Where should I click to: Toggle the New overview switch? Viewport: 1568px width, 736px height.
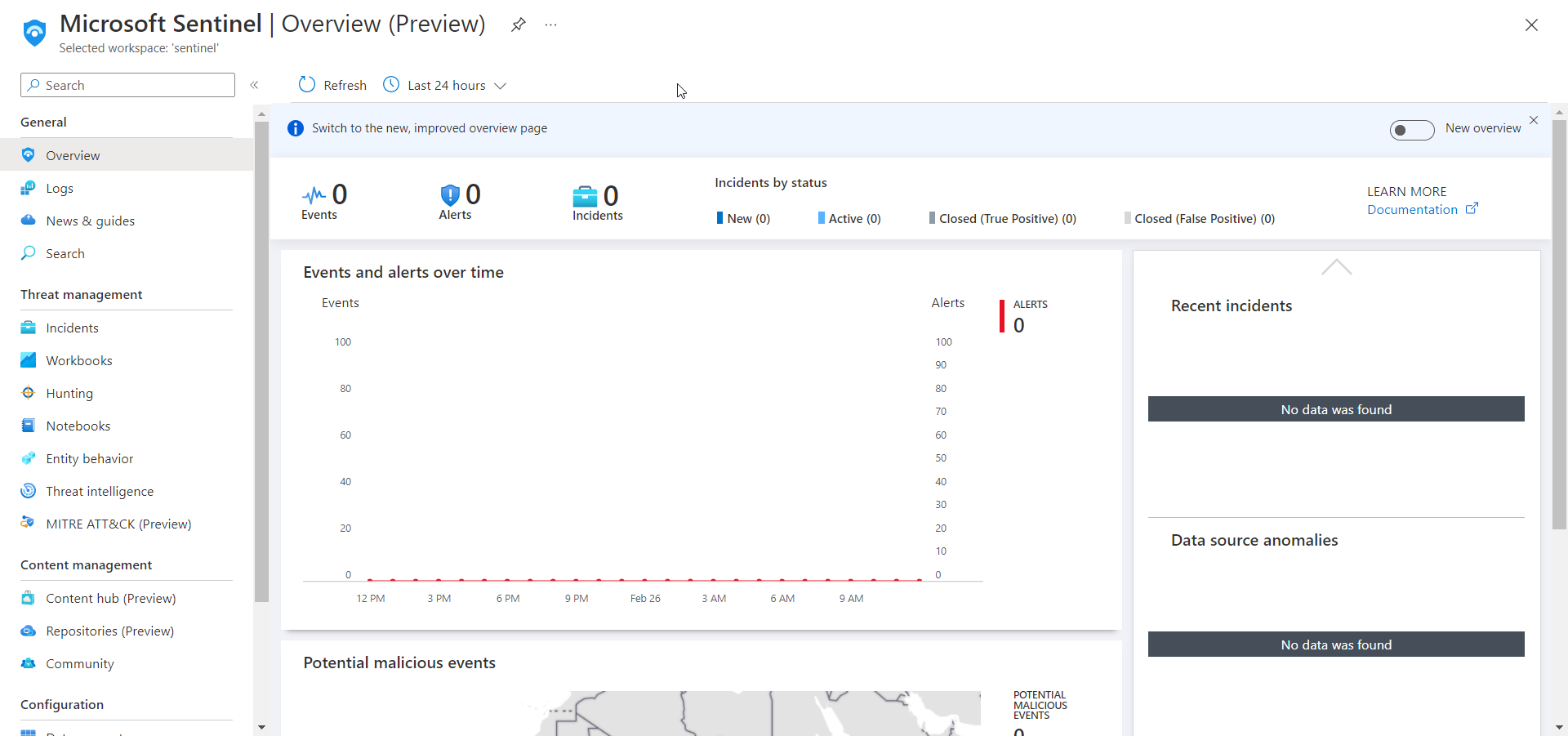click(1412, 130)
